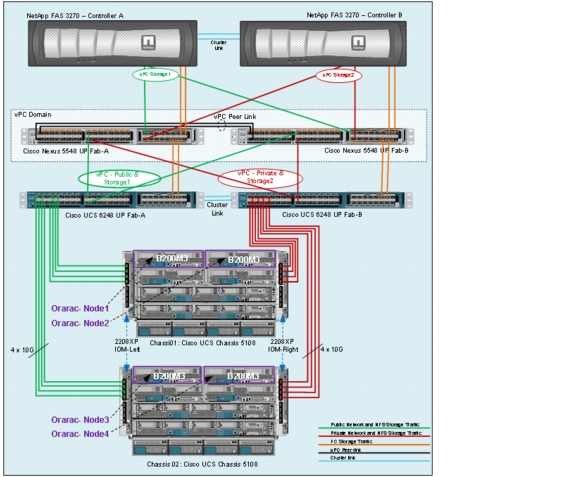The image size is (578, 477).
Task: Select the first B200M3 blade in Chassis 02
Action: 167,375
